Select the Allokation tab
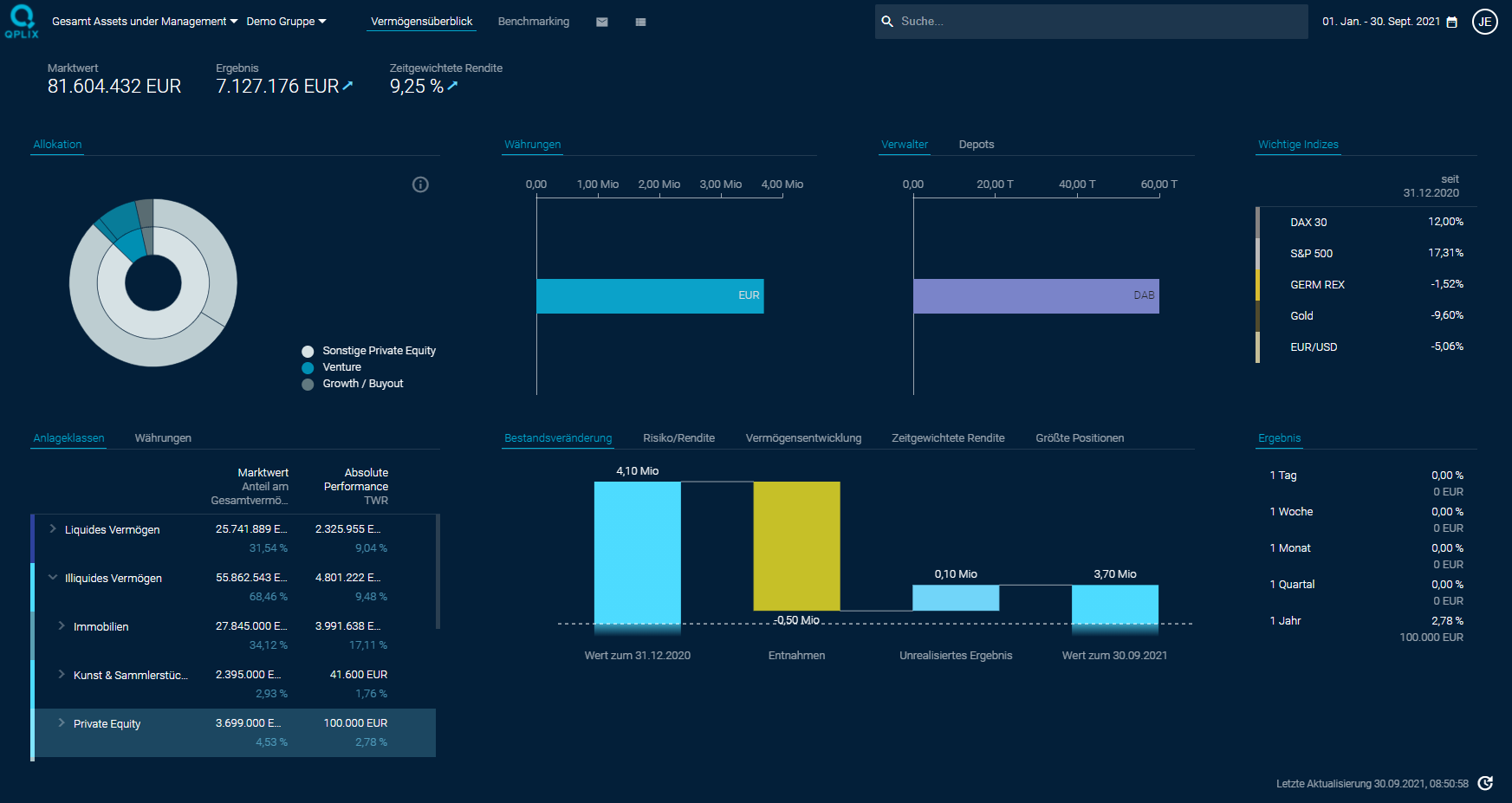Viewport: 1512px width, 803px height. click(x=57, y=145)
